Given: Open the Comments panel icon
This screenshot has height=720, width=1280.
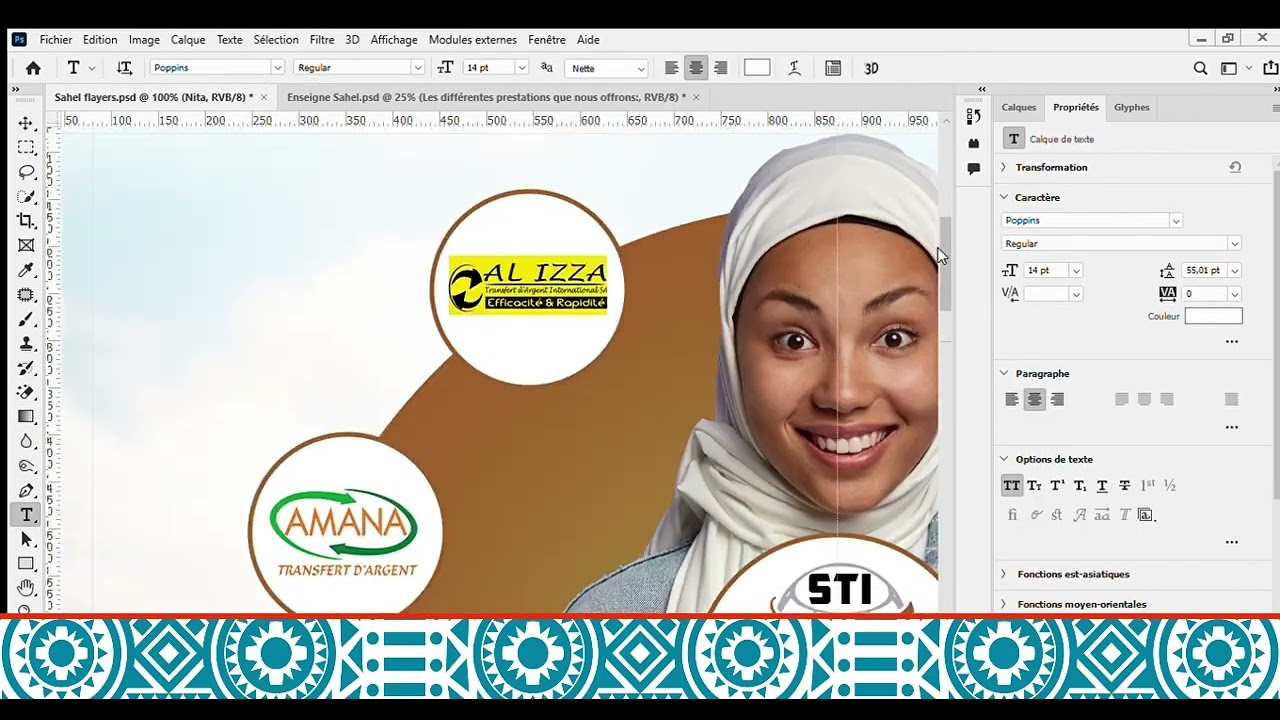Looking at the screenshot, I should tap(974, 170).
